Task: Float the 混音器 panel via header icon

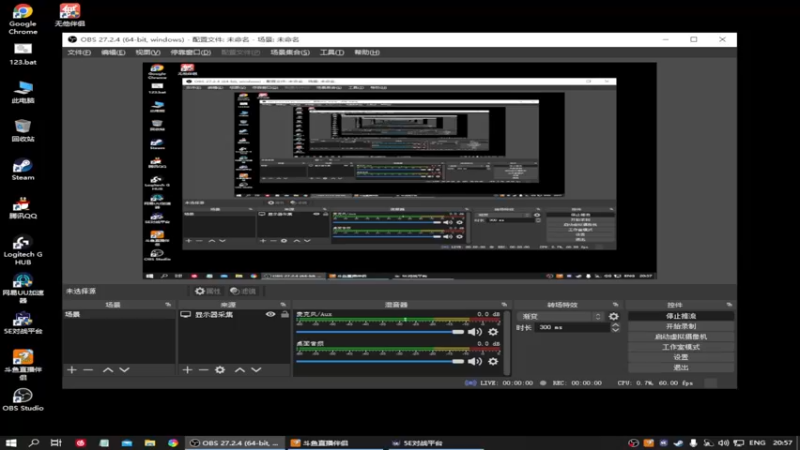Action: pos(504,305)
